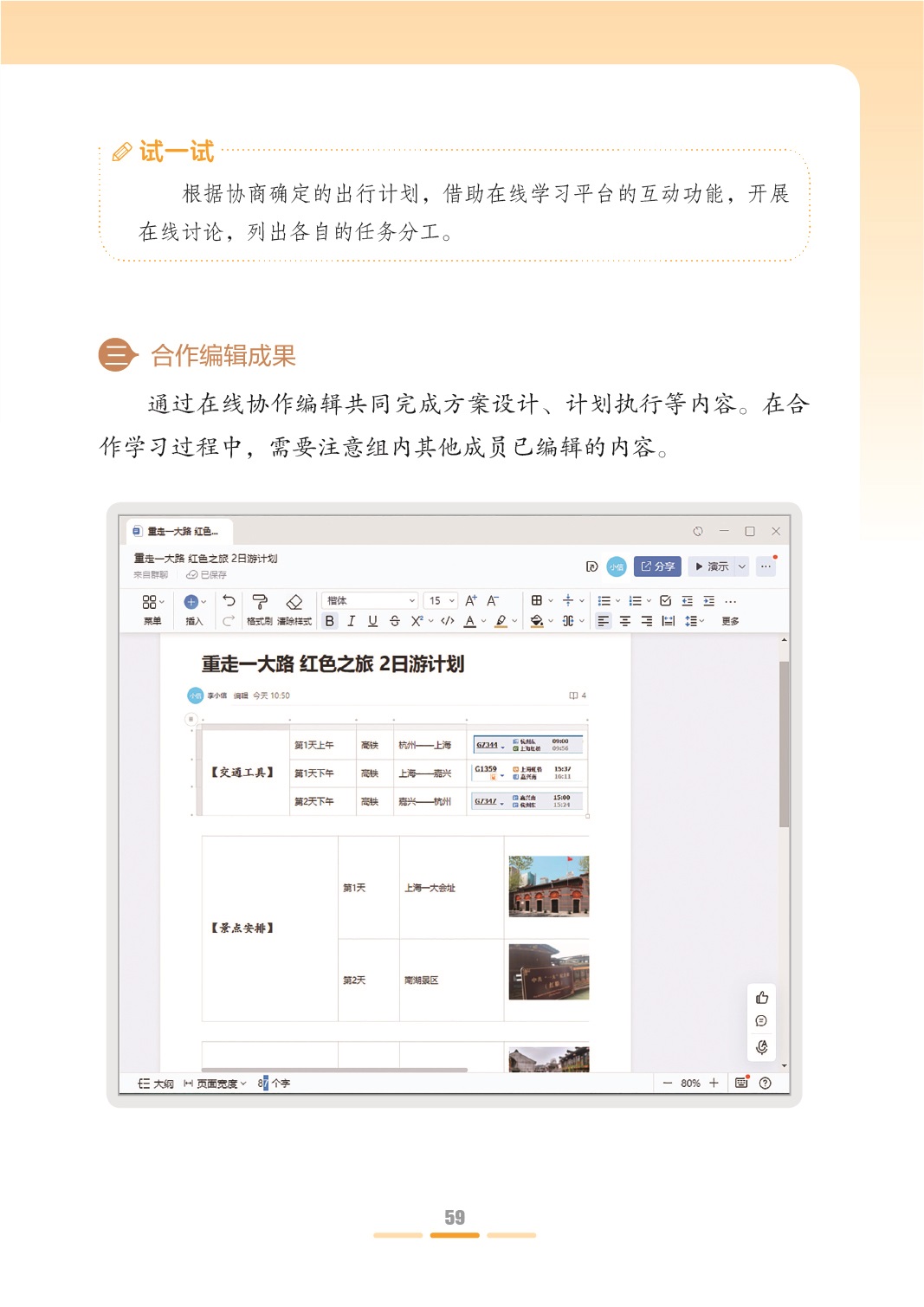Viewport: 924px width, 1307px height.
Task: Select the 重走一大路 document tab
Action: [x=179, y=531]
